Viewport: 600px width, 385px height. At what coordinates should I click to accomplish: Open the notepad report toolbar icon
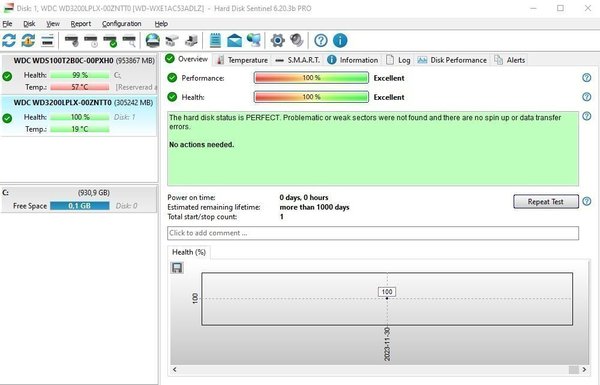point(215,40)
